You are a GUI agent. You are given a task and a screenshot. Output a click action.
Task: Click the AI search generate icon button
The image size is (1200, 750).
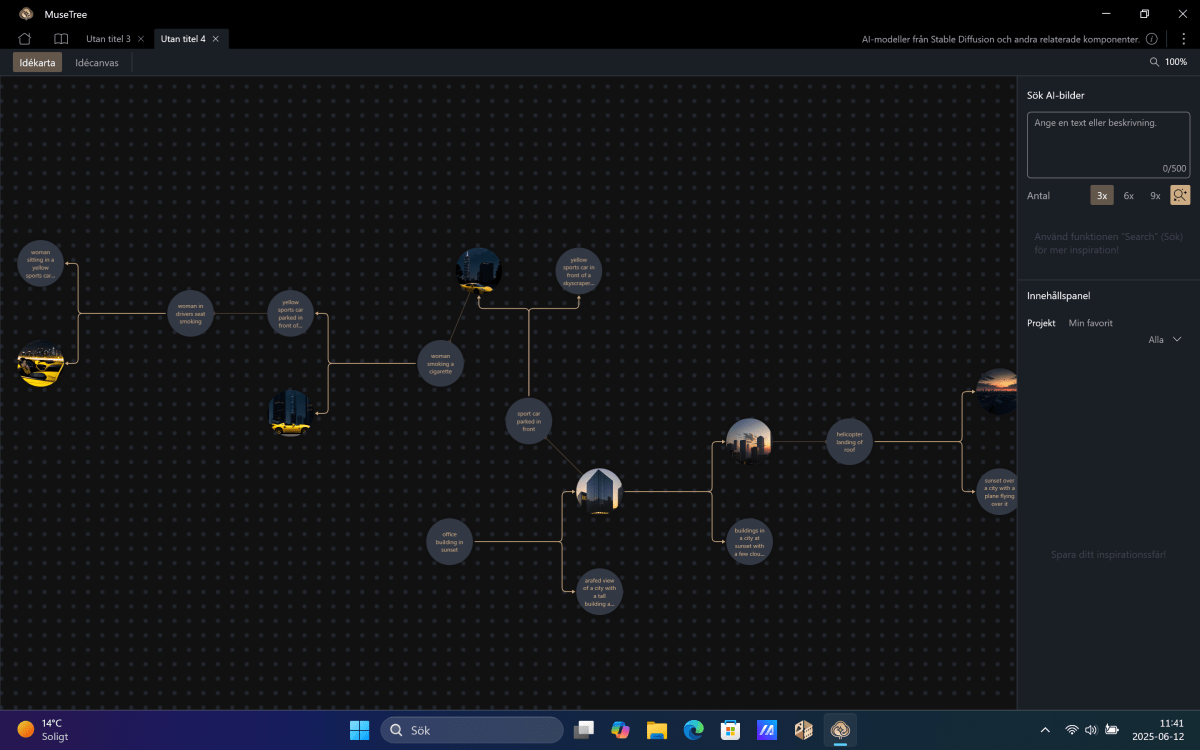(1180, 196)
